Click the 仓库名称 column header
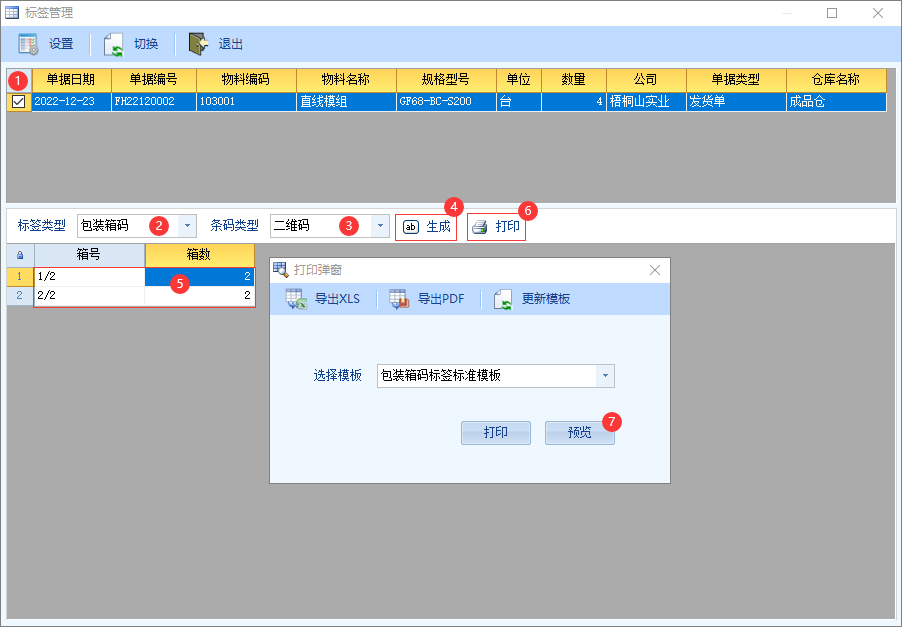The image size is (902, 627). point(836,80)
